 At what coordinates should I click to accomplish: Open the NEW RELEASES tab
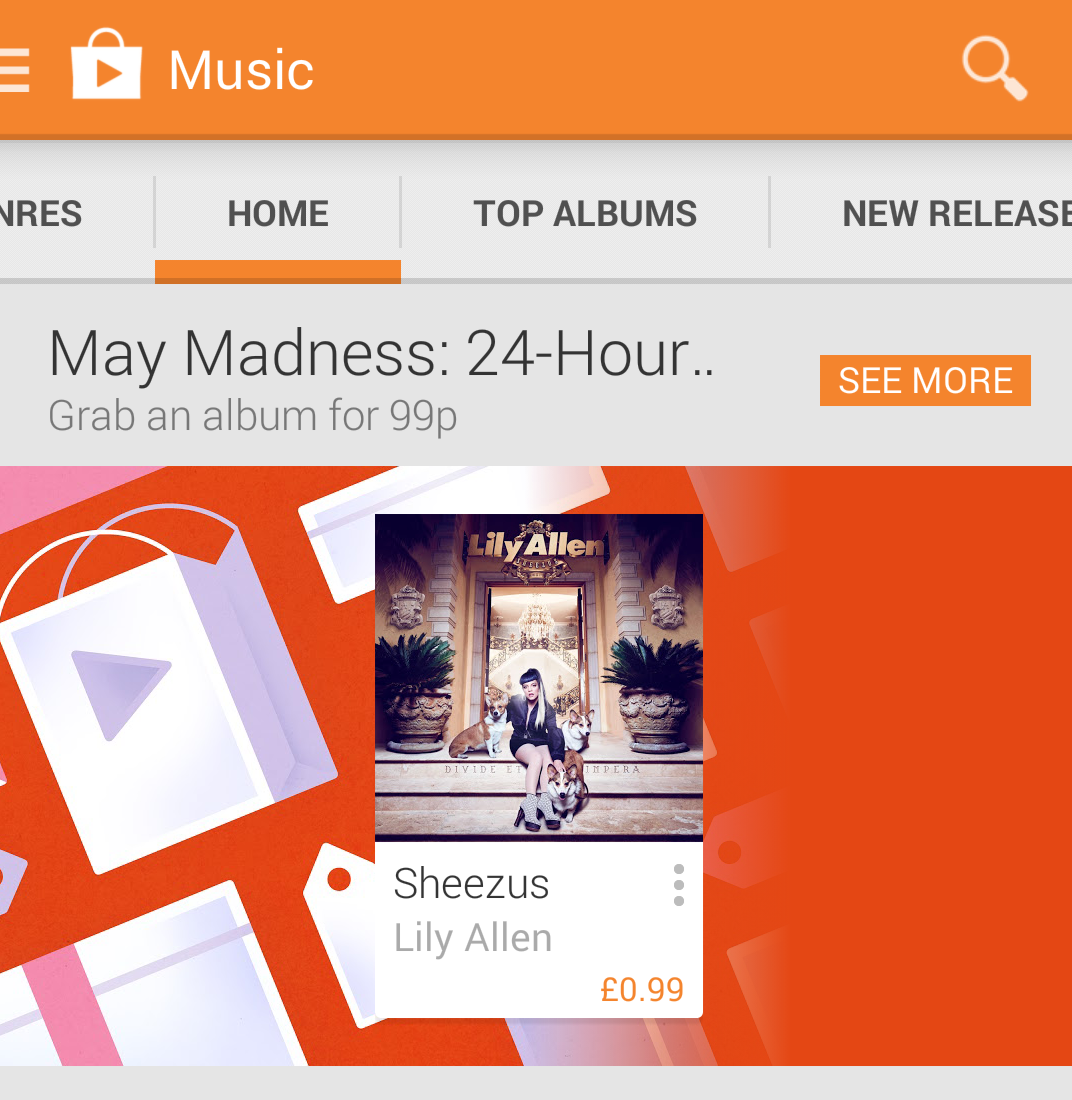pyautogui.click(x=922, y=213)
